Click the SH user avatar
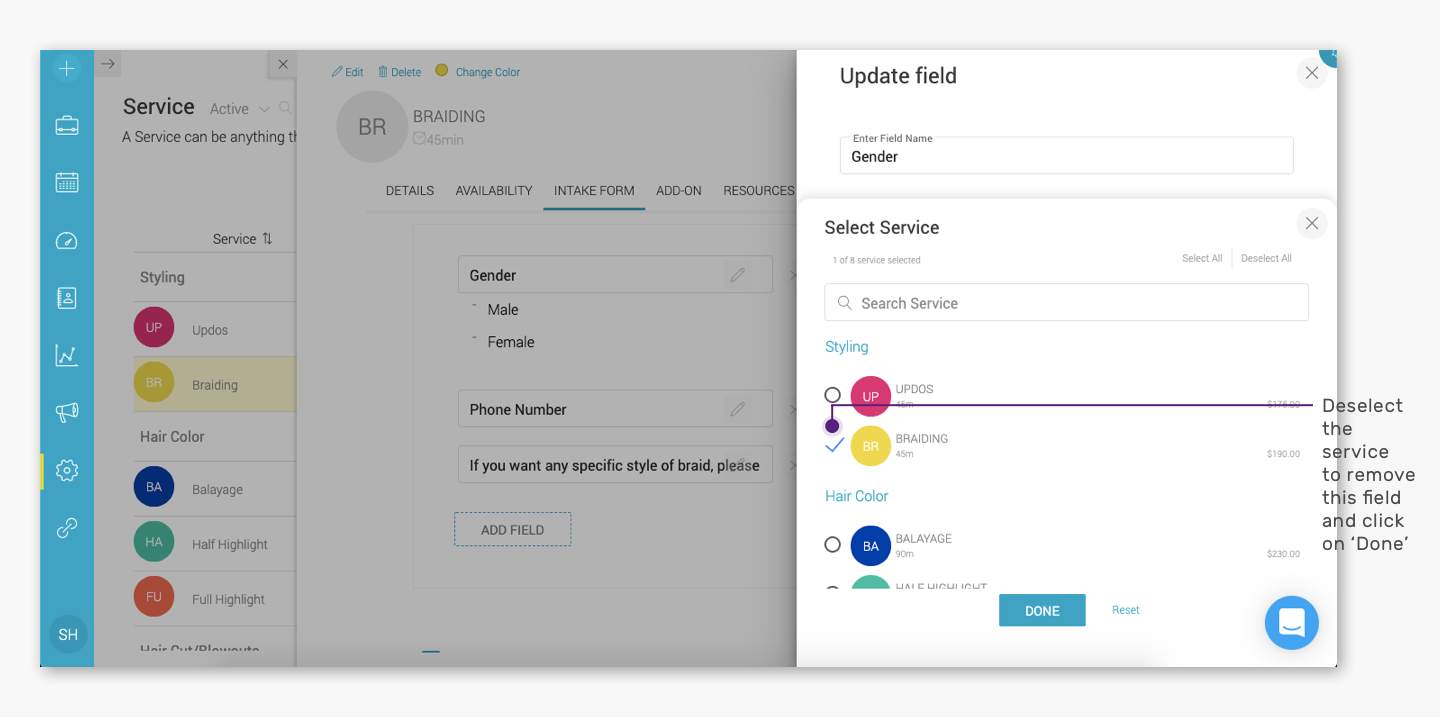The height and width of the screenshot is (718, 1440). (x=68, y=634)
